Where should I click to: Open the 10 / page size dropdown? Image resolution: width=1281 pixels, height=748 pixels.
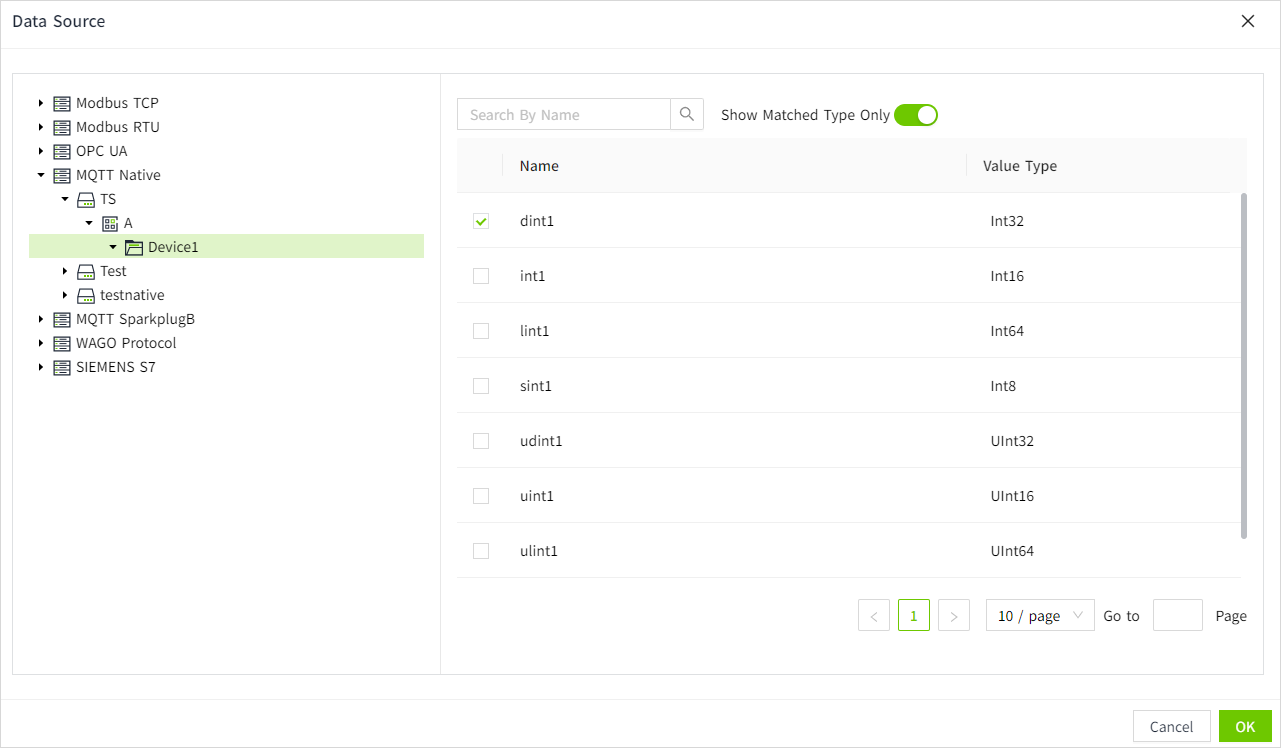click(x=1040, y=616)
